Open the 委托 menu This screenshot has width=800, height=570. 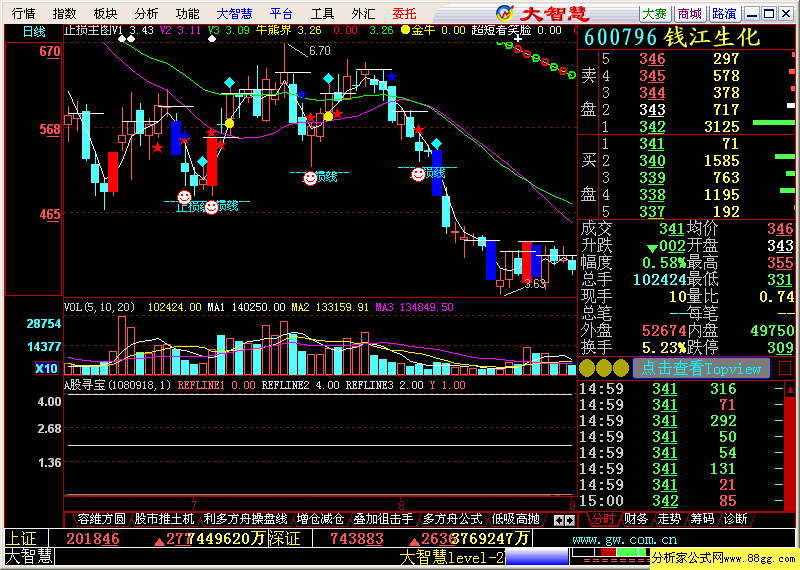(x=405, y=13)
